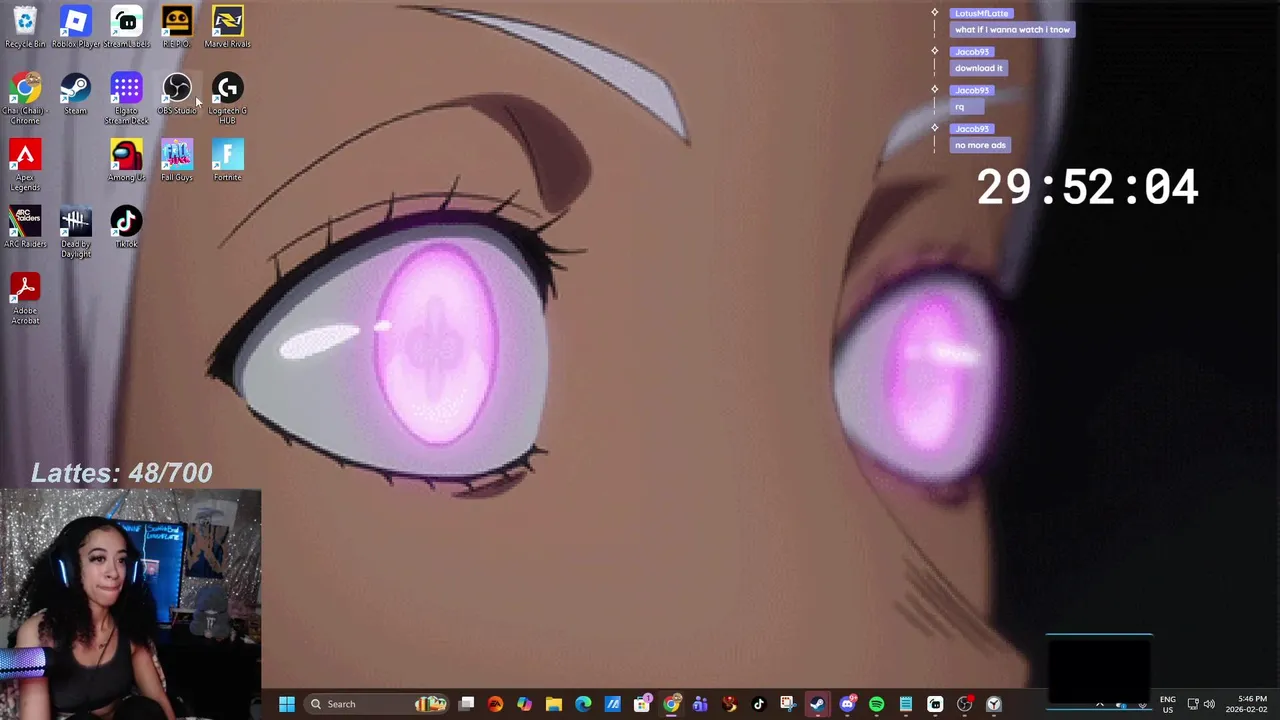Viewport: 1280px width, 720px height.
Task: Launch Steam from the desktop
Action: (x=75, y=94)
